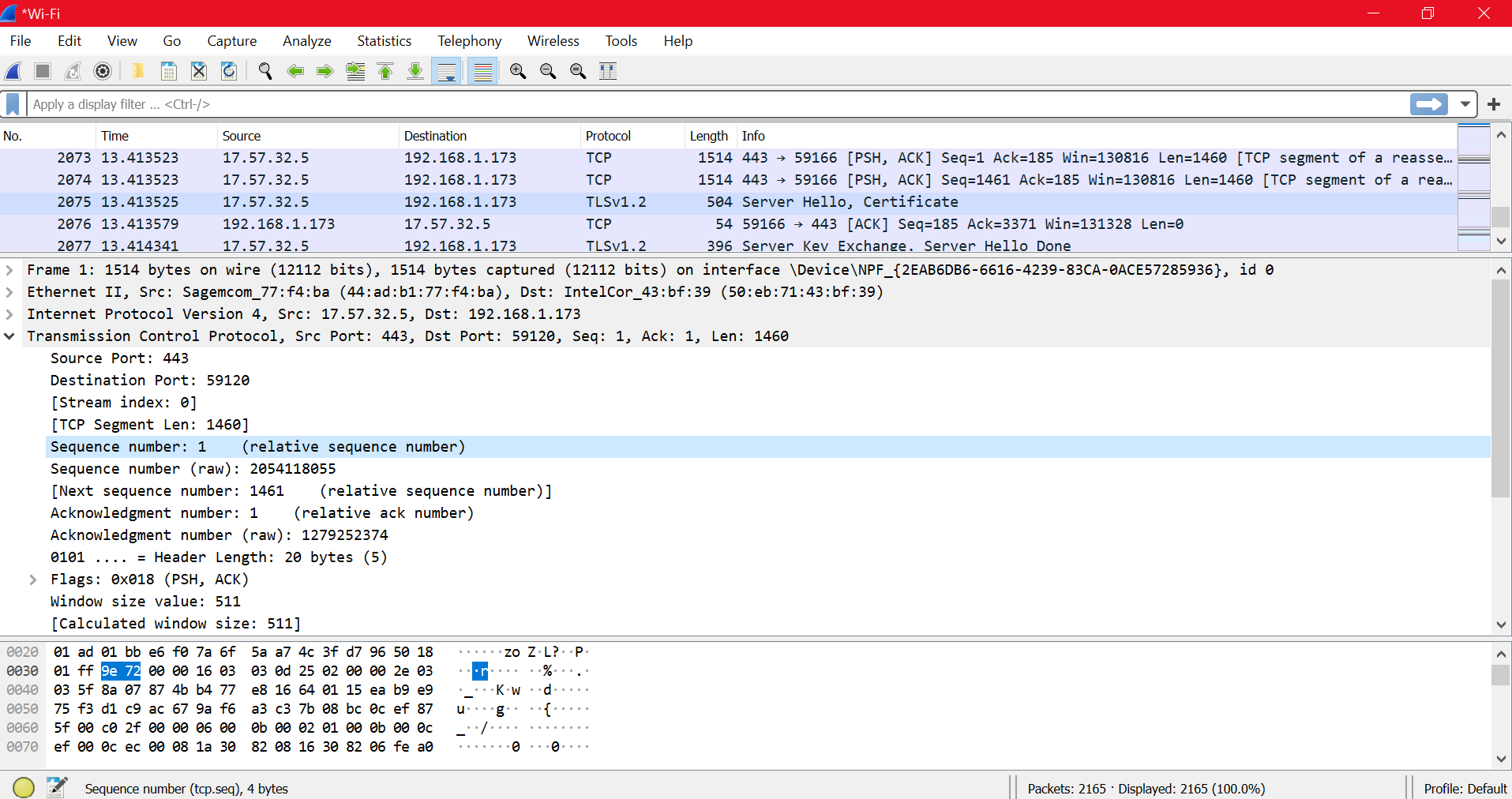Open the Telephony menu
The image size is (1512, 799).
469,40
